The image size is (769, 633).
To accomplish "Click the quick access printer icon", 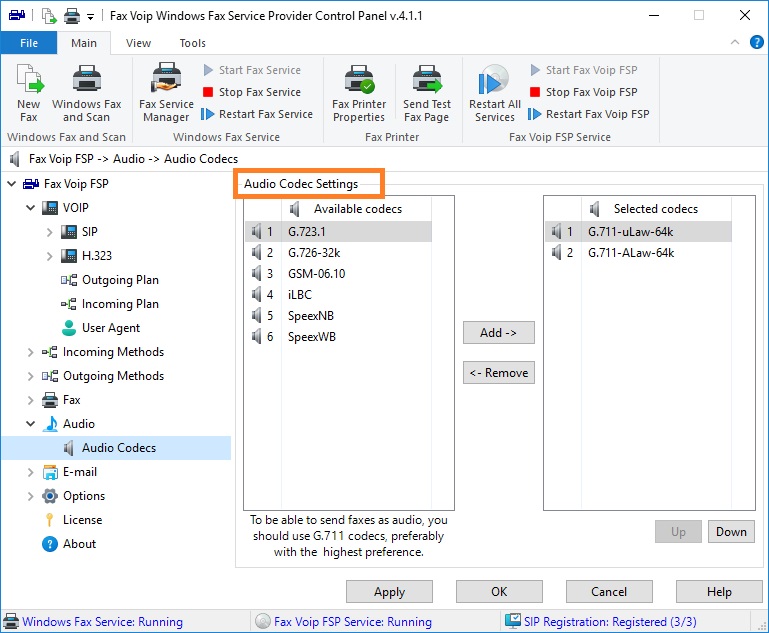I will click(72, 16).
